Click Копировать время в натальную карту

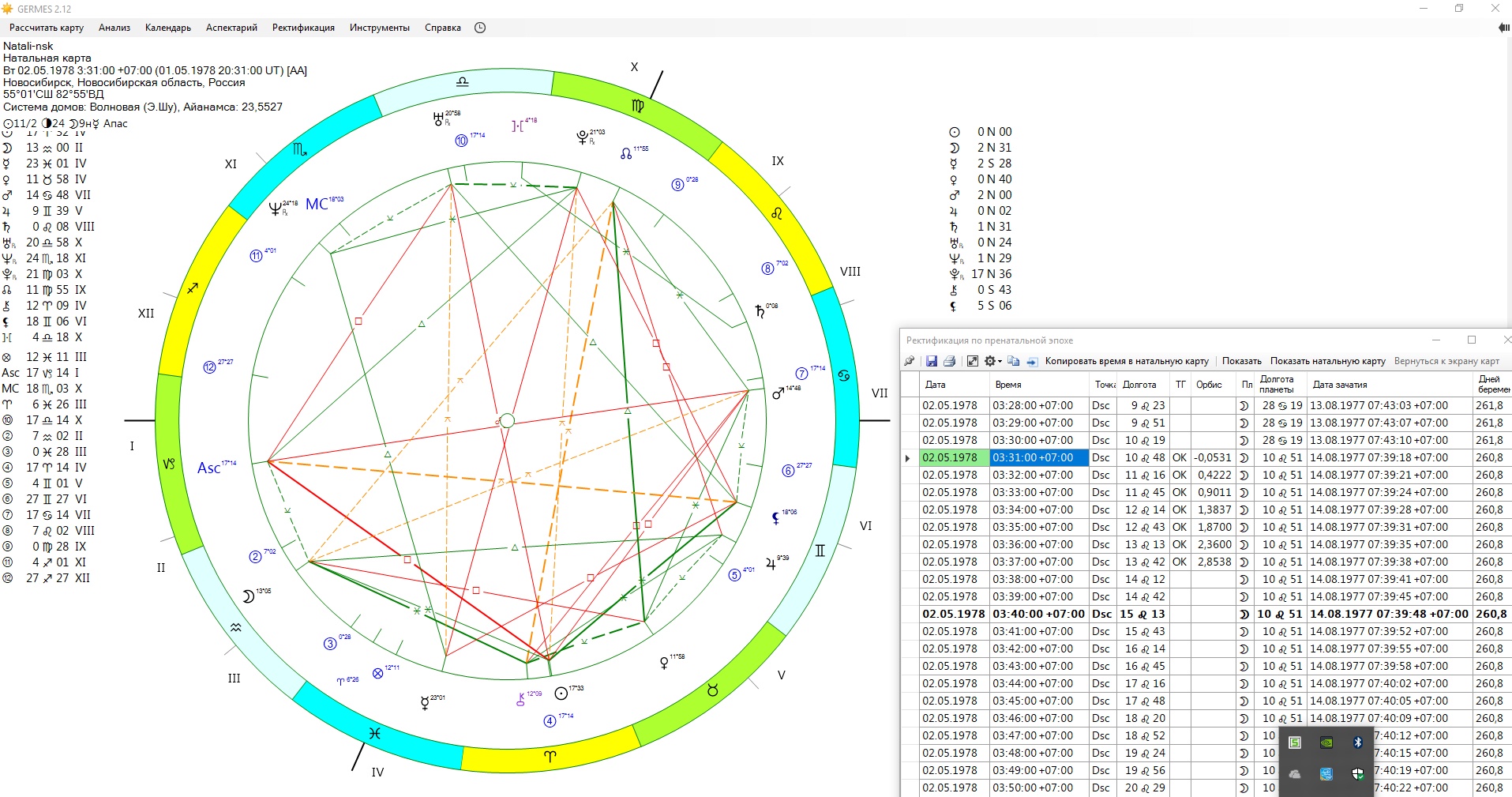coord(1127,361)
